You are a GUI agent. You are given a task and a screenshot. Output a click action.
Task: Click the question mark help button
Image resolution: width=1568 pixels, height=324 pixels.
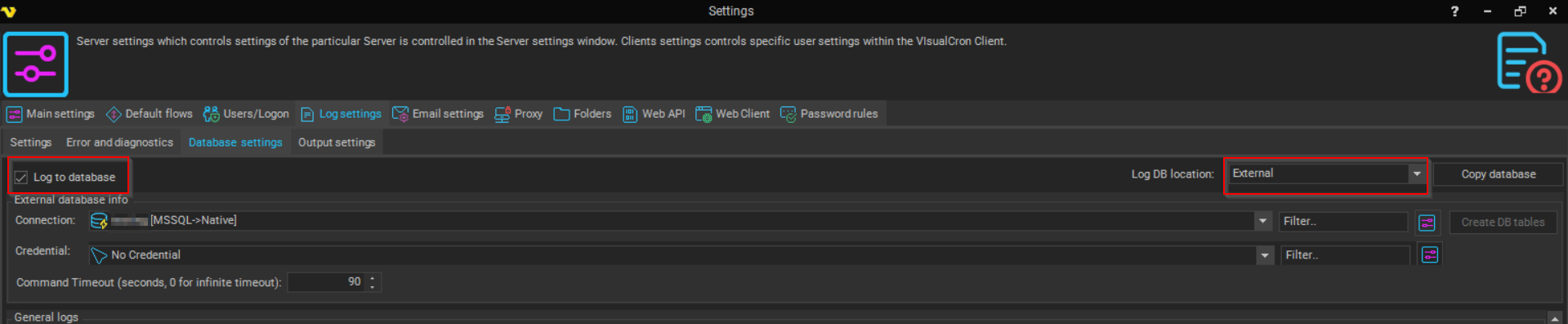(1454, 11)
